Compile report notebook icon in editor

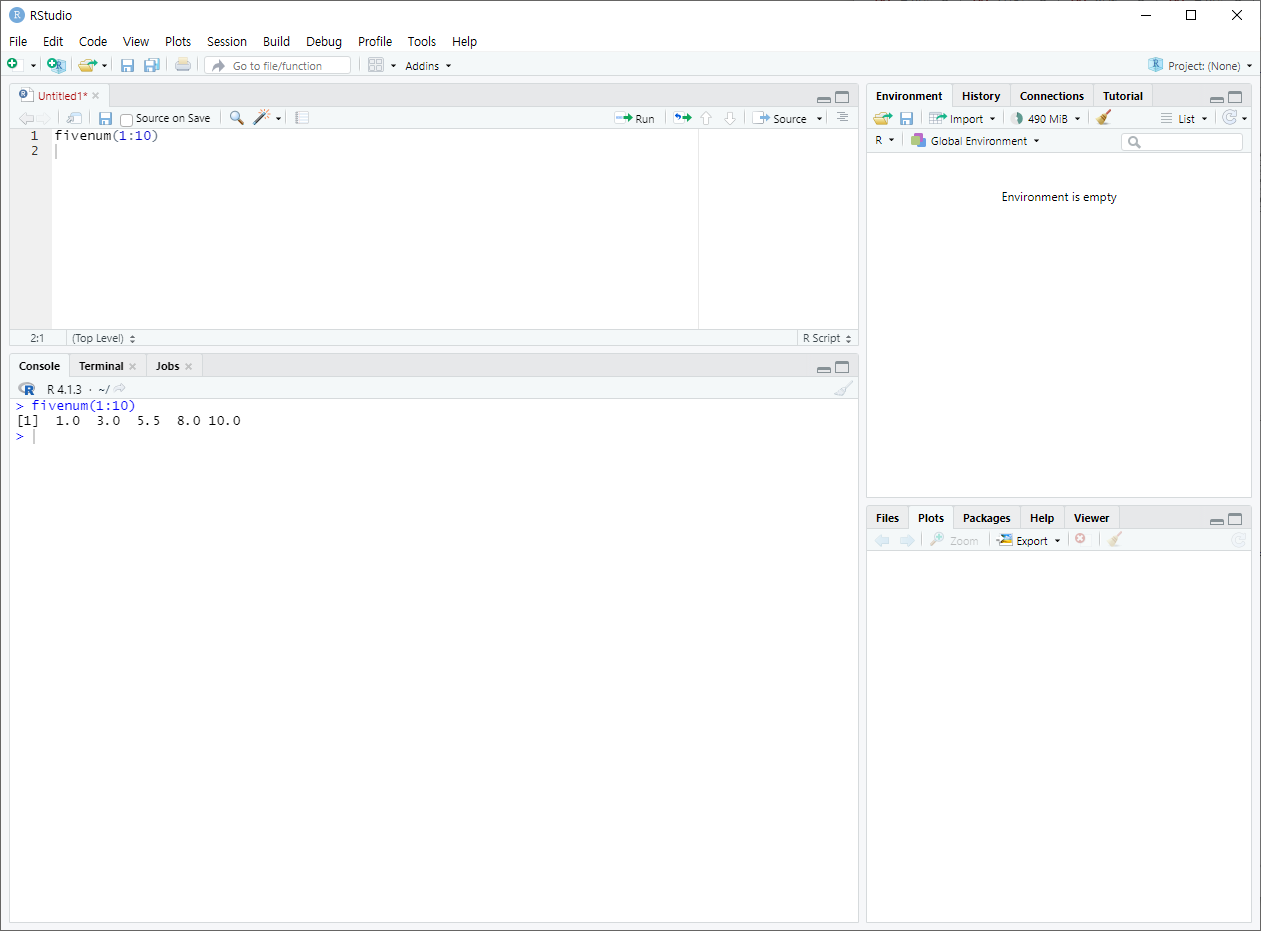click(302, 118)
